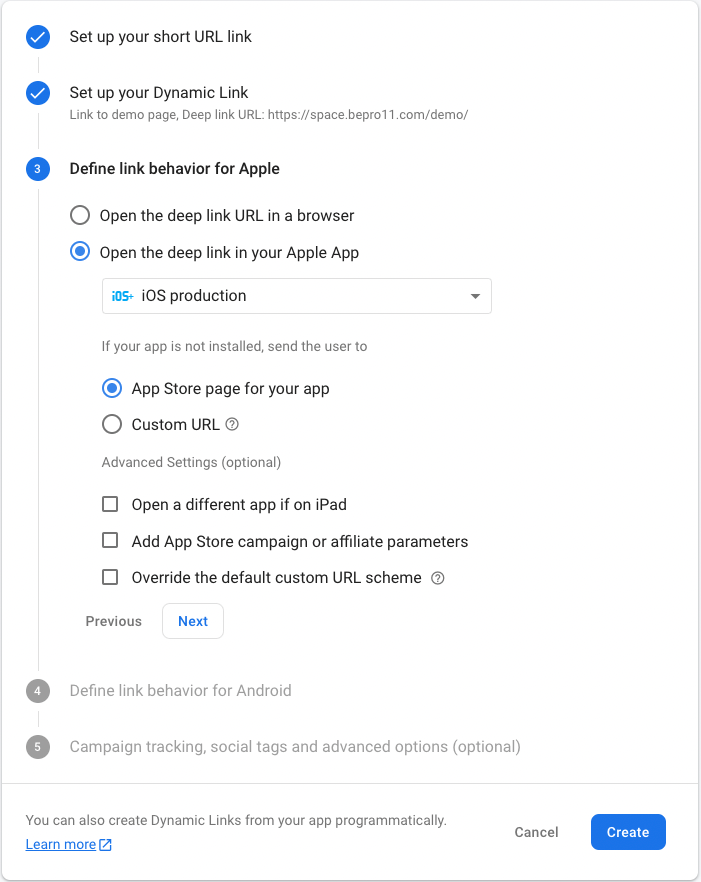Click the step 3 number badge
701x882 pixels.
tap(38, 169)
